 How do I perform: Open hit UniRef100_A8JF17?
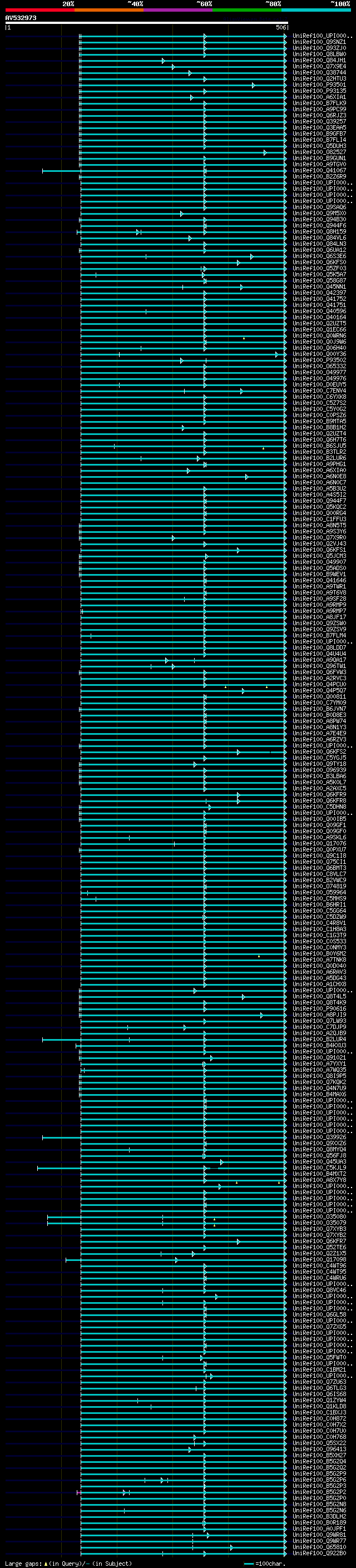pyautogui.click(x=319, y=617)
